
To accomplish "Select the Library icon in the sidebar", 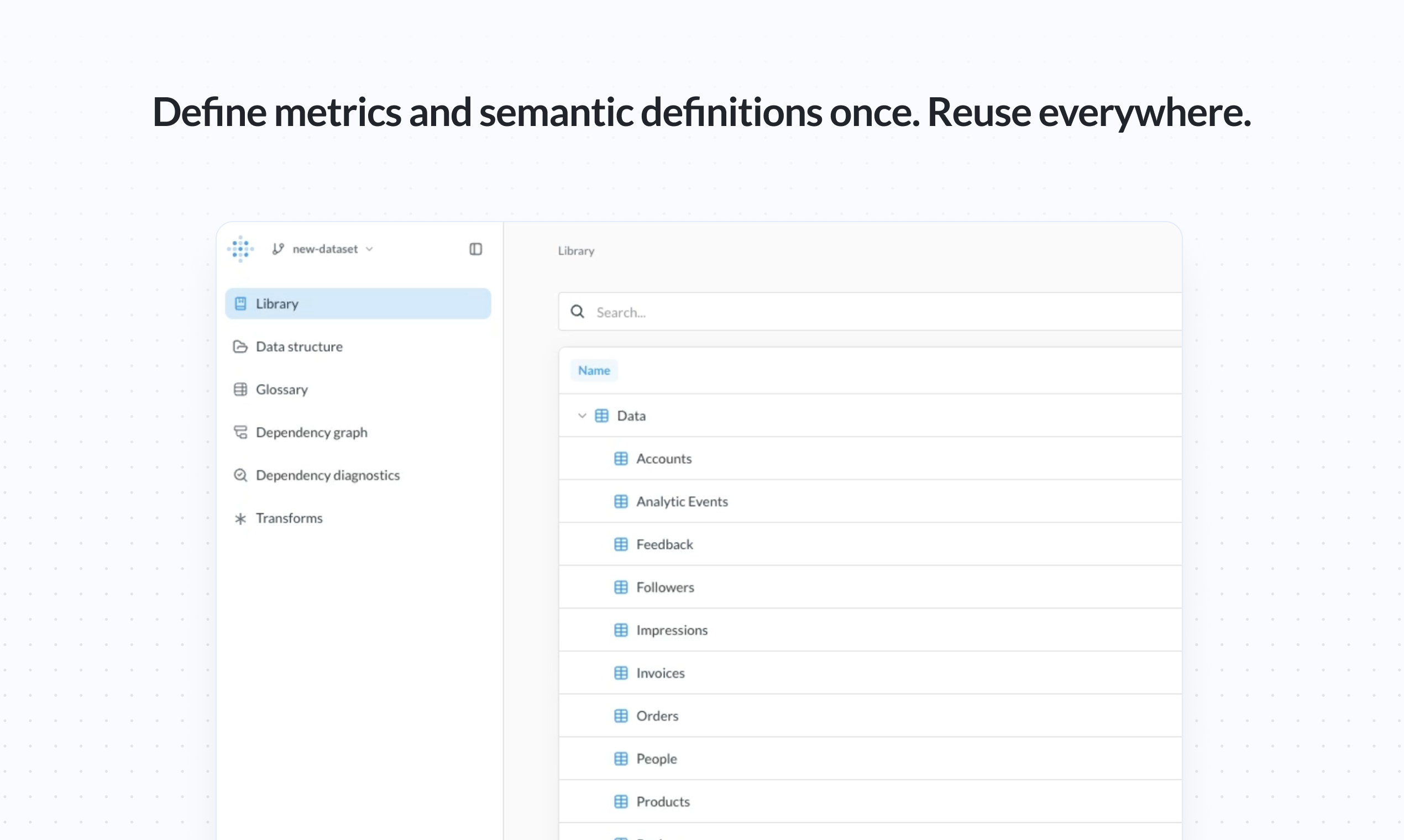I will point(240,303).
